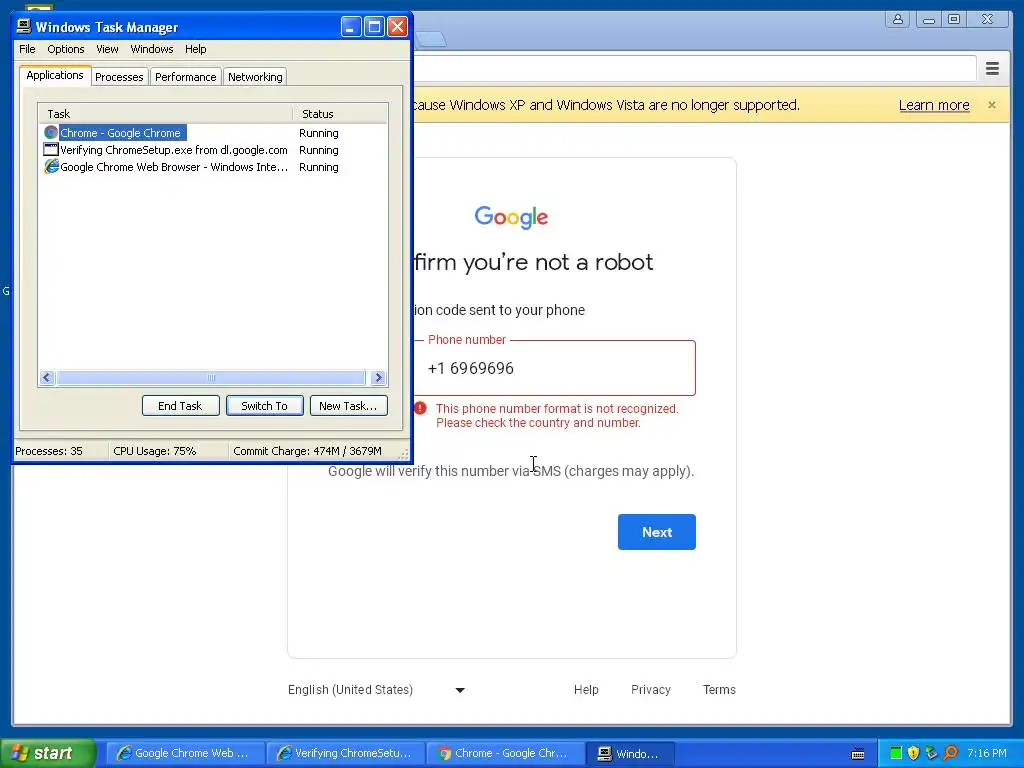The height and width of the screenshot is (768, 1024).
Task: Select the Verifying ChromeSetup.exe task row
Action: tap(213, 150)
